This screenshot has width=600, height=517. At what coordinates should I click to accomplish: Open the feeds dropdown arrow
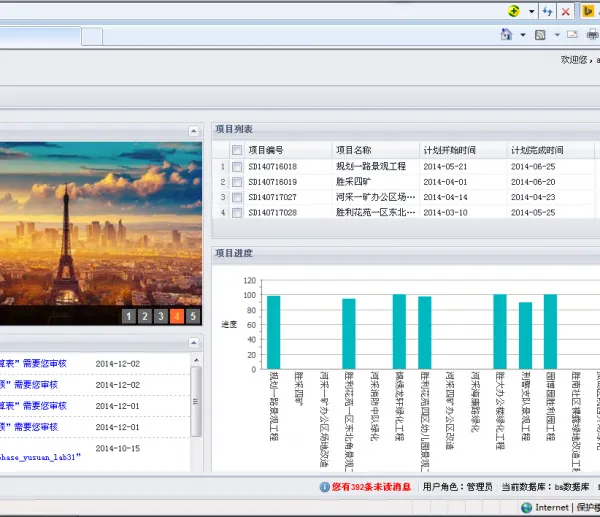click(x=557, y=35)
